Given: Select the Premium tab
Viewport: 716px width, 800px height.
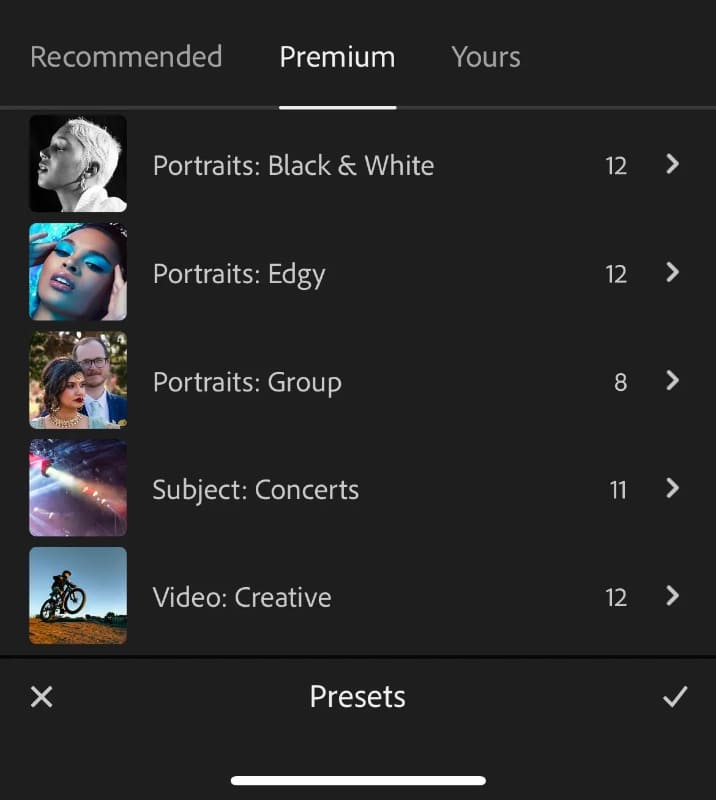Looking at the screenshot, I should tap(337, 57).
